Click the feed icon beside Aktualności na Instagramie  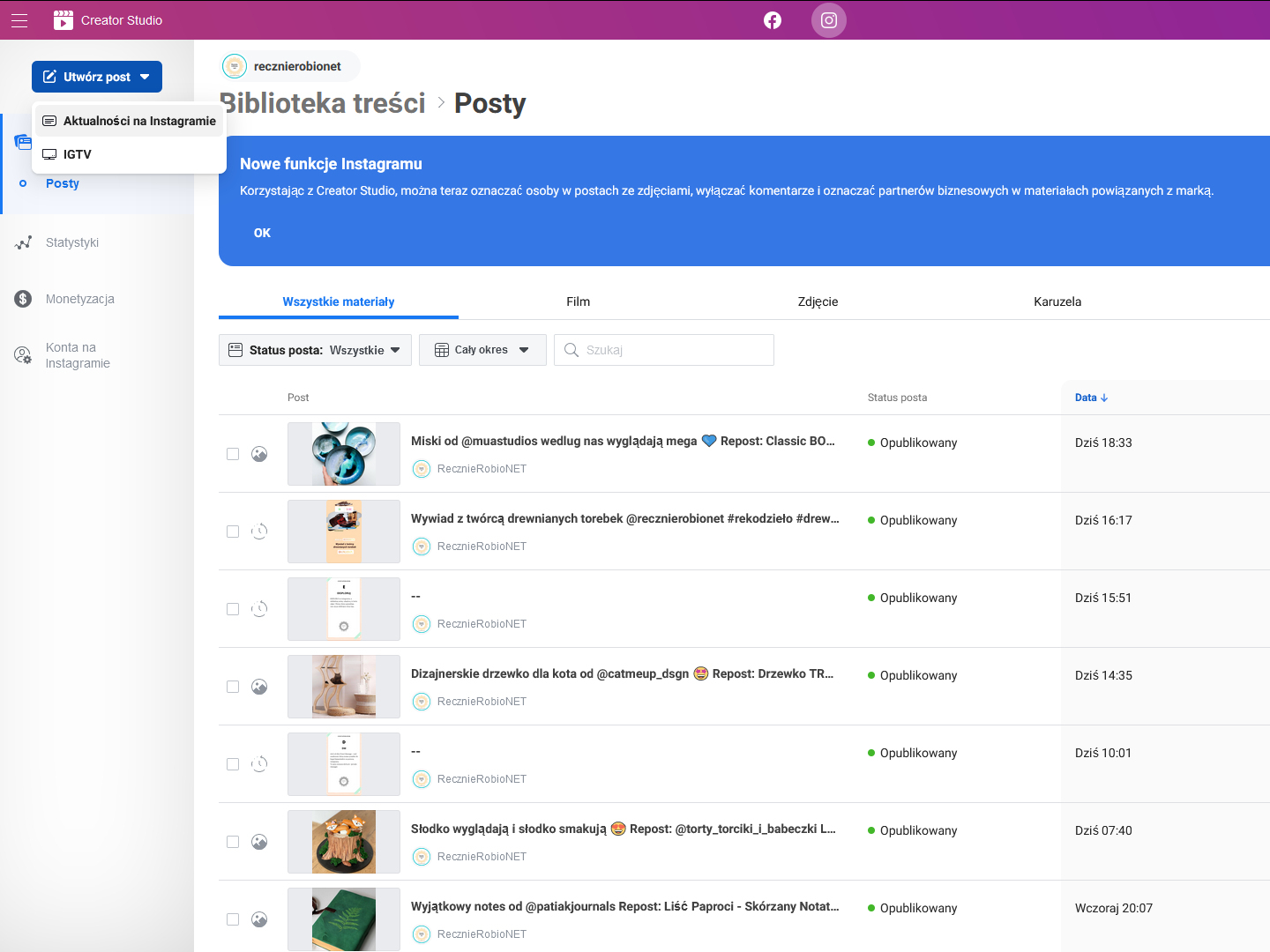click(x=49, y=121)
